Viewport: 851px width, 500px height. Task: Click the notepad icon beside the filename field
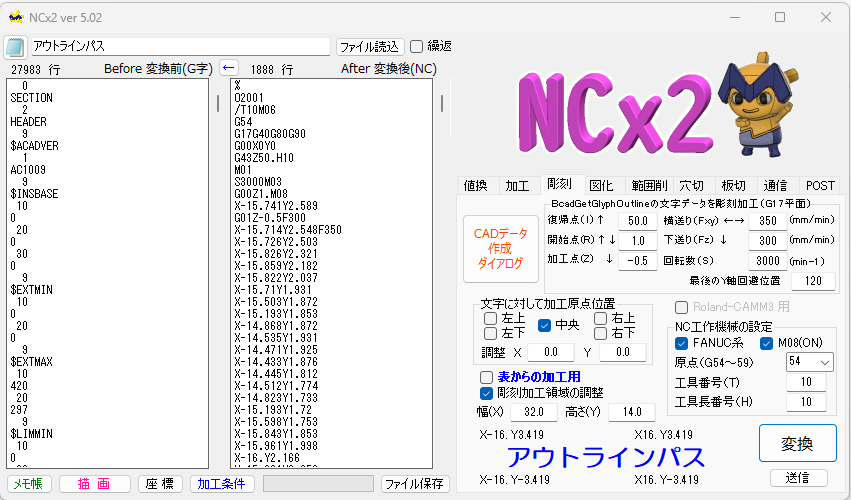15,47
